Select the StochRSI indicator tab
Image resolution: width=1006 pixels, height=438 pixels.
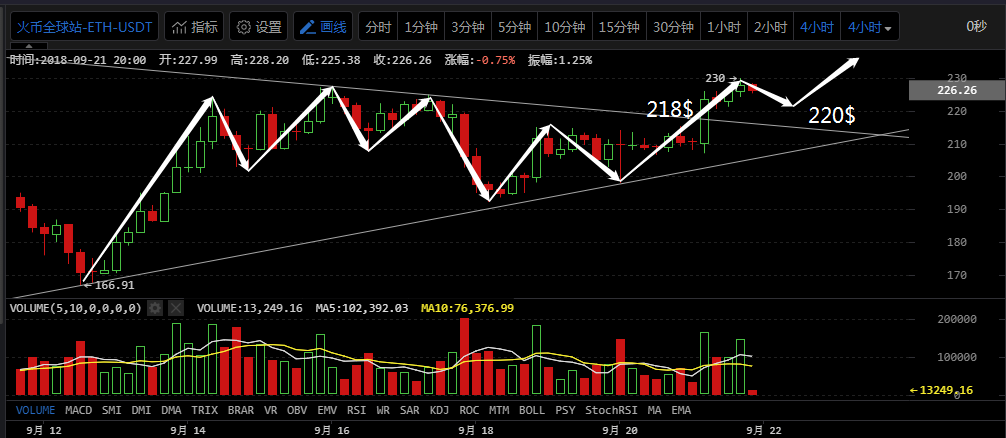pyautogui.click(x=608, y=409)
